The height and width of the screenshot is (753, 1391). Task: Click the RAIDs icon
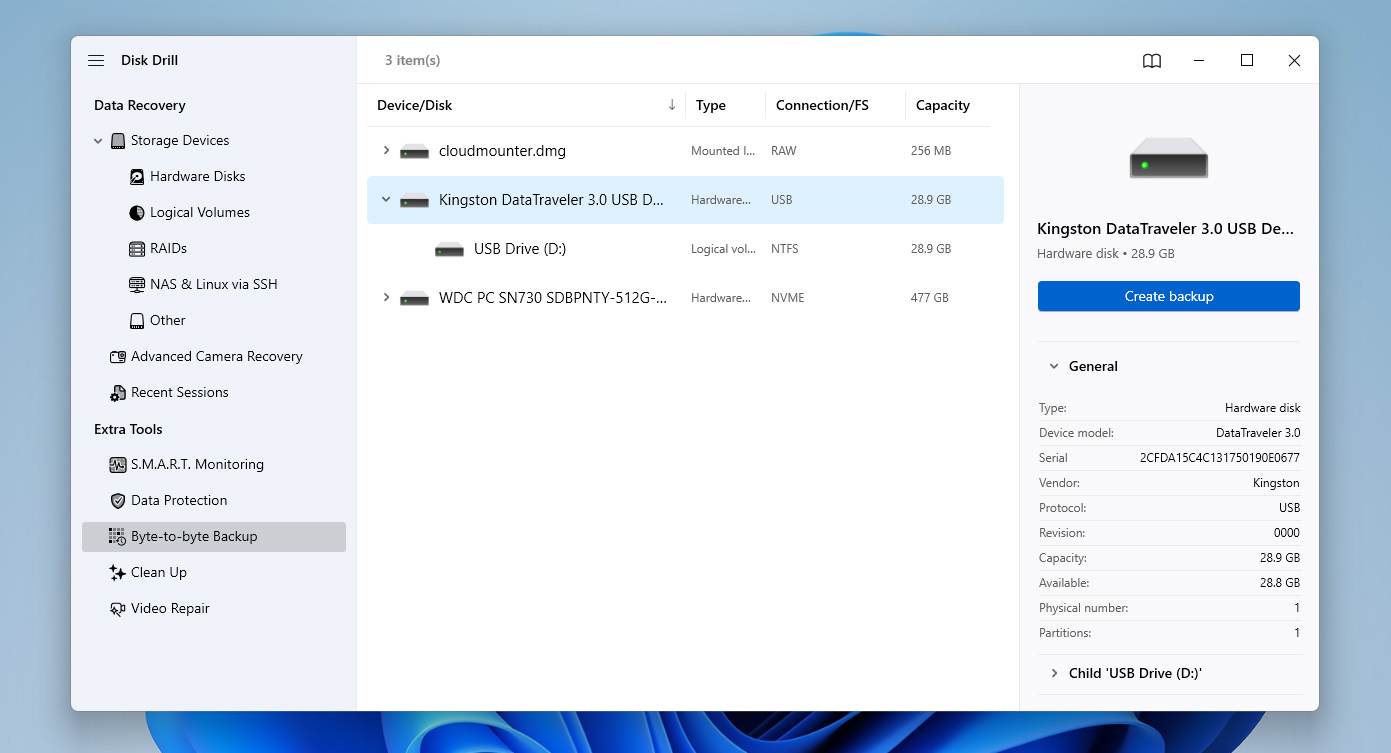(x=137, y=249)
